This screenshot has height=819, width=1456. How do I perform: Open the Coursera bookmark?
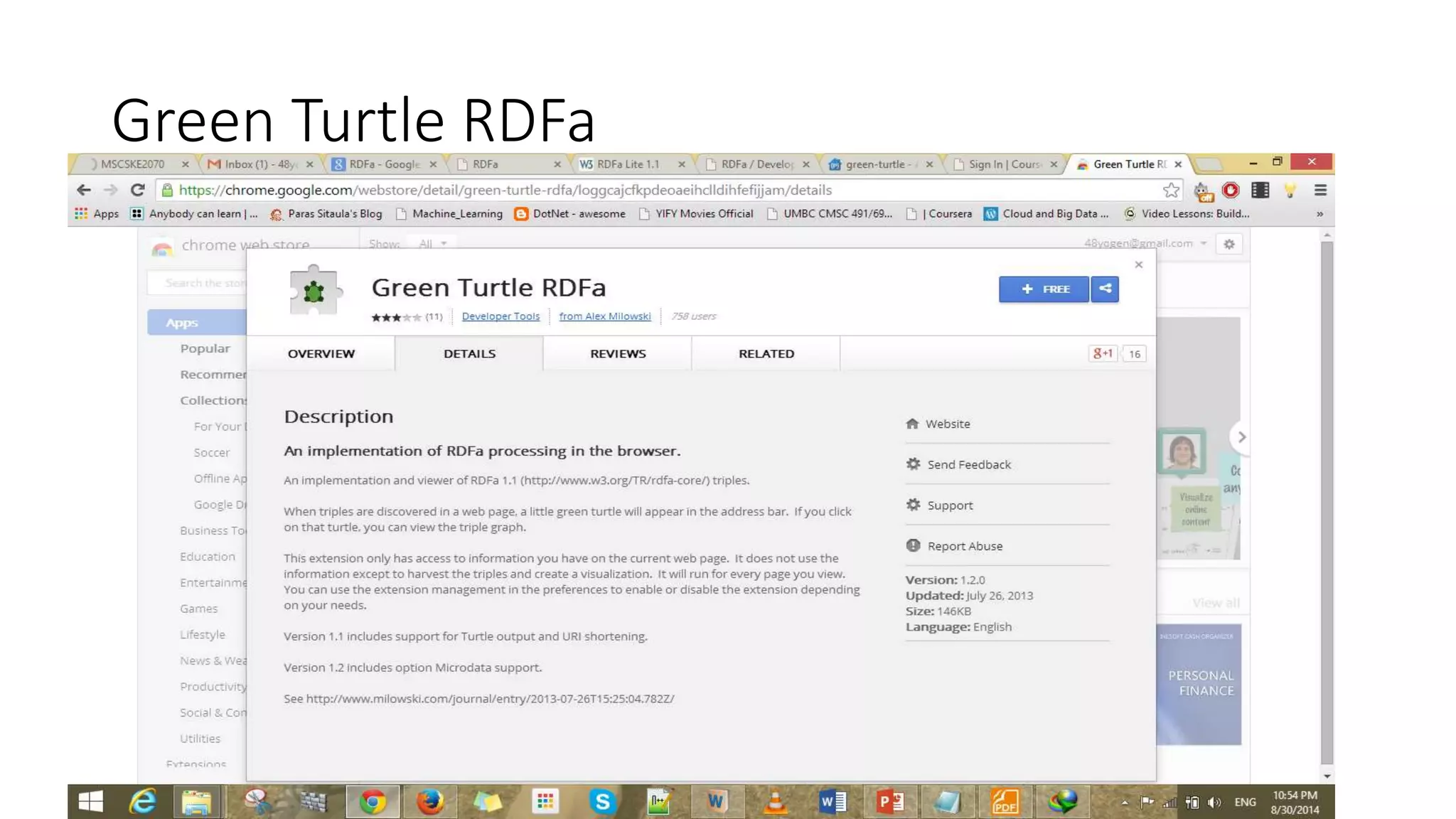pos(940,213)
